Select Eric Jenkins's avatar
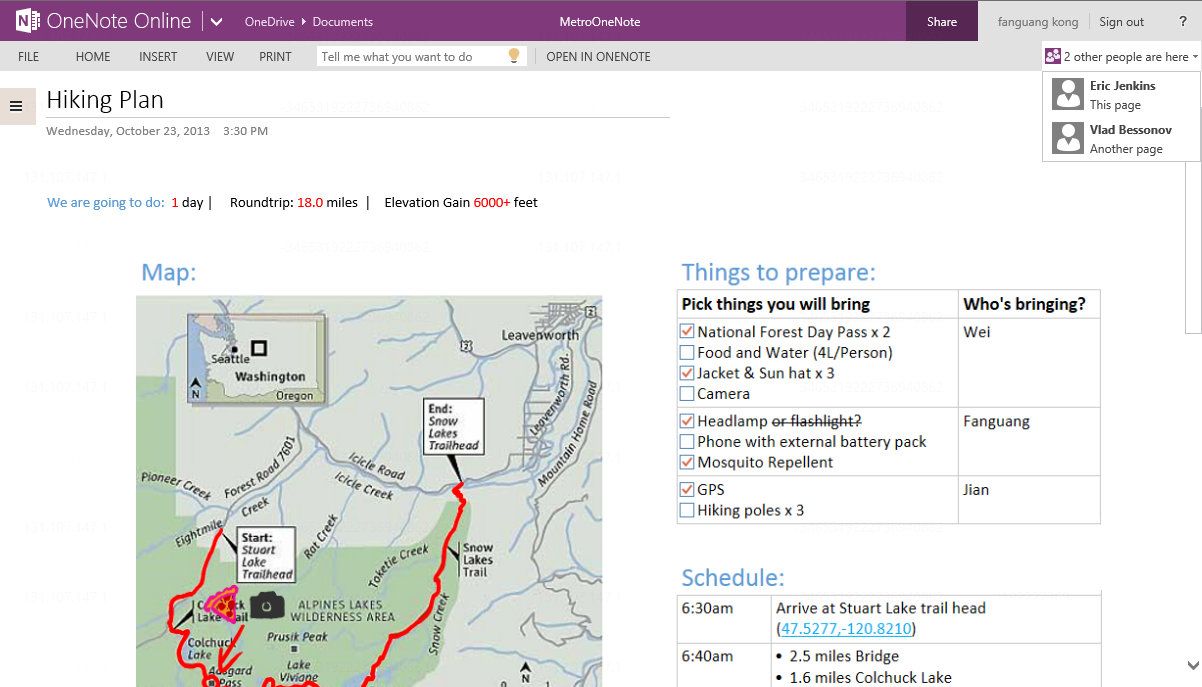 click(x=1067, y=93)
